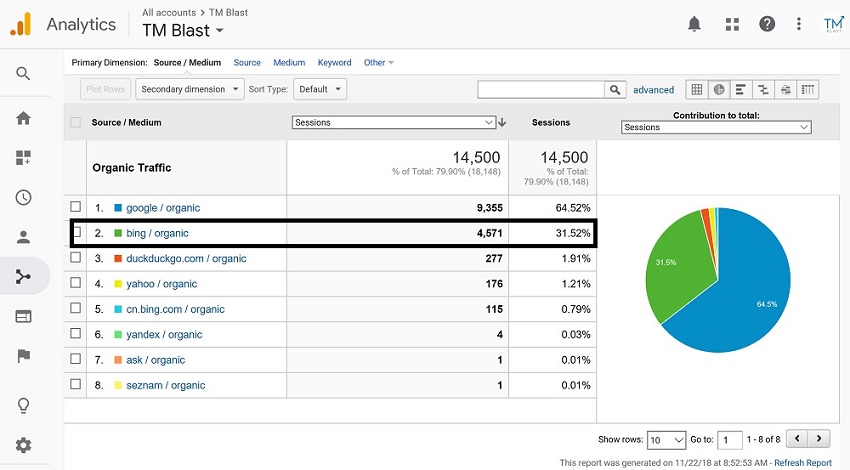Go to the previous page of rows
Image resolution: width=850 pixels, height=470 pixels.
point(797,439)
